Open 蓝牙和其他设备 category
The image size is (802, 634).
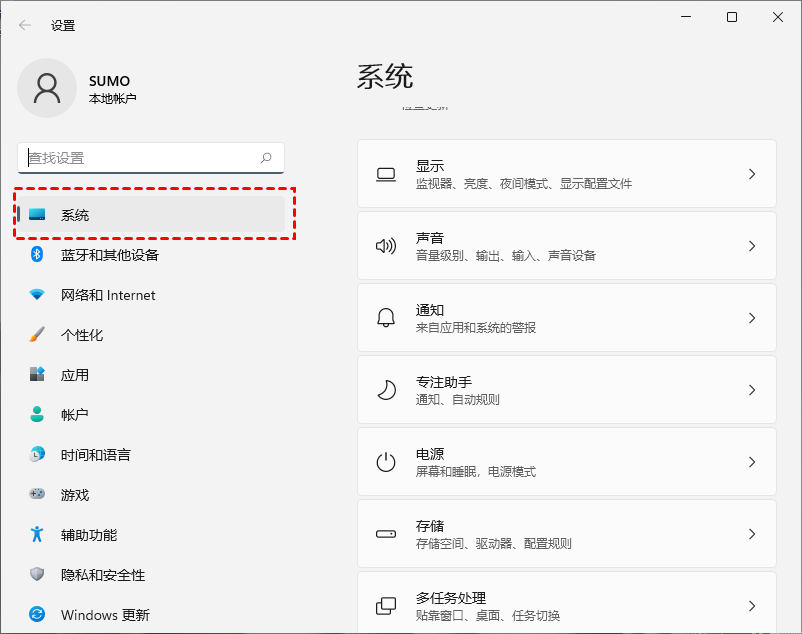point(151,255)
